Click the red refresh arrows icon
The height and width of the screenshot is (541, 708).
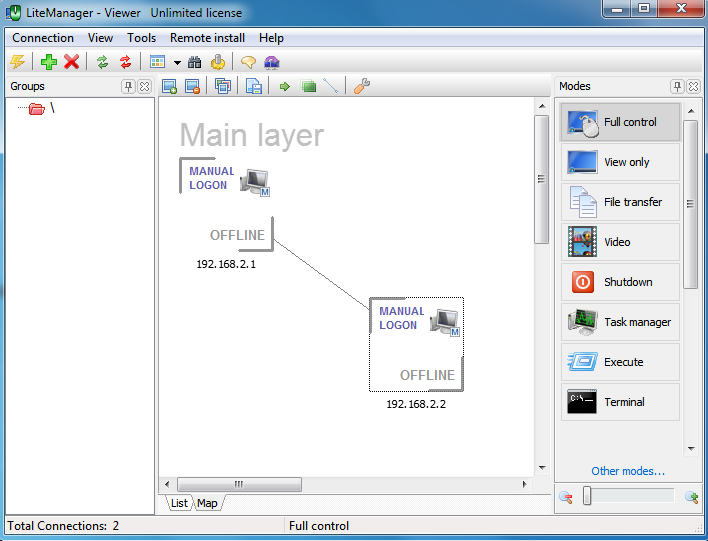126,62
